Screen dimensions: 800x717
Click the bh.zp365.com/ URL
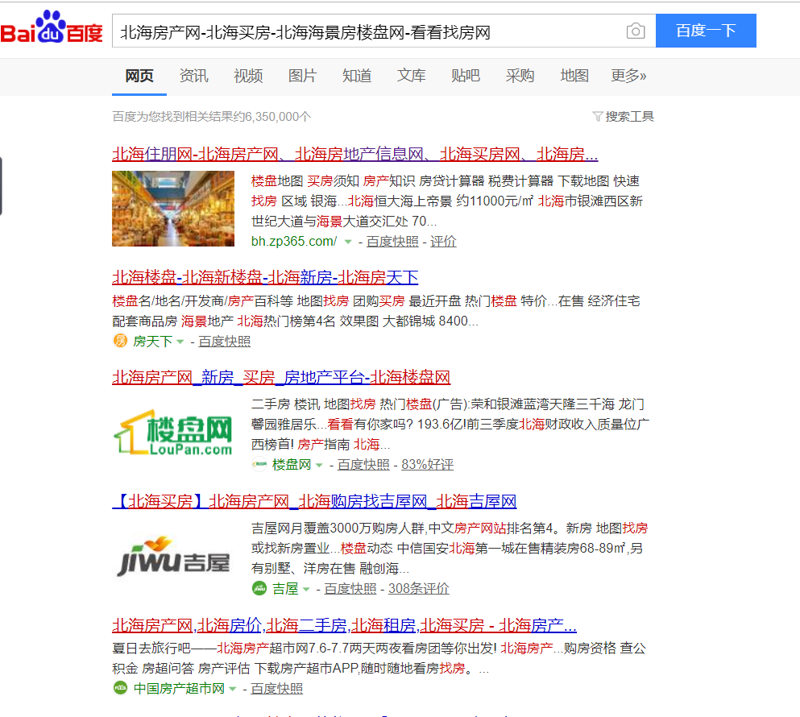coord(294,241)
